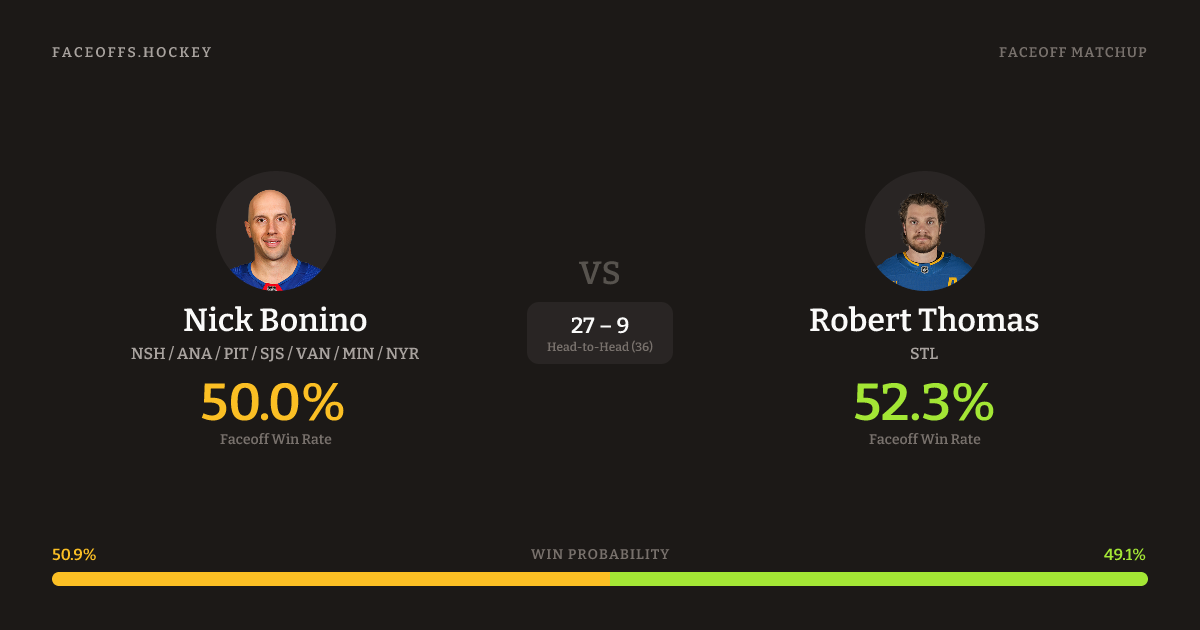Viewport: 1200px width, 630px height.
Task: Select the Robert Thomas player name
Action: coord(924,320)
